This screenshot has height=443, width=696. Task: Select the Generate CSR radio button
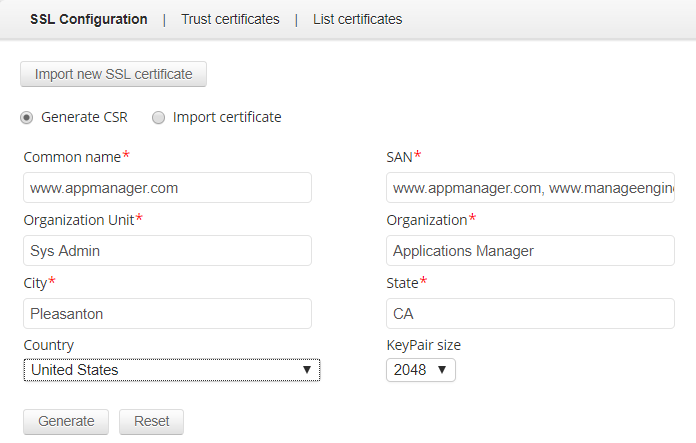(x=27, y=118)
